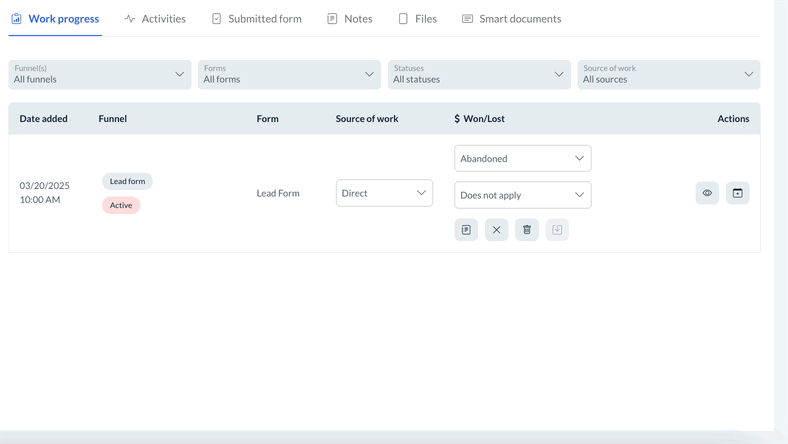Go to the Notes tab
This screenshot has height=444, width=788.
pyautogui.click(x=350, y=19)
